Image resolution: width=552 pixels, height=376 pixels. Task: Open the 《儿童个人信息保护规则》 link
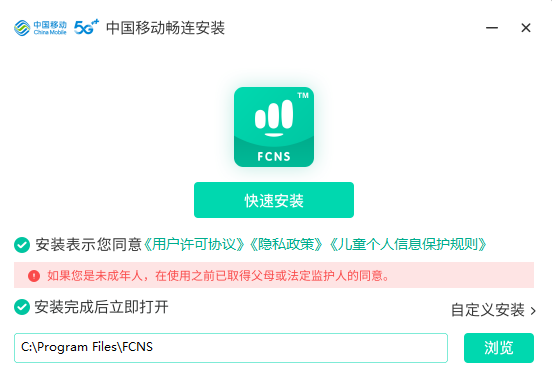click(408, 244)
